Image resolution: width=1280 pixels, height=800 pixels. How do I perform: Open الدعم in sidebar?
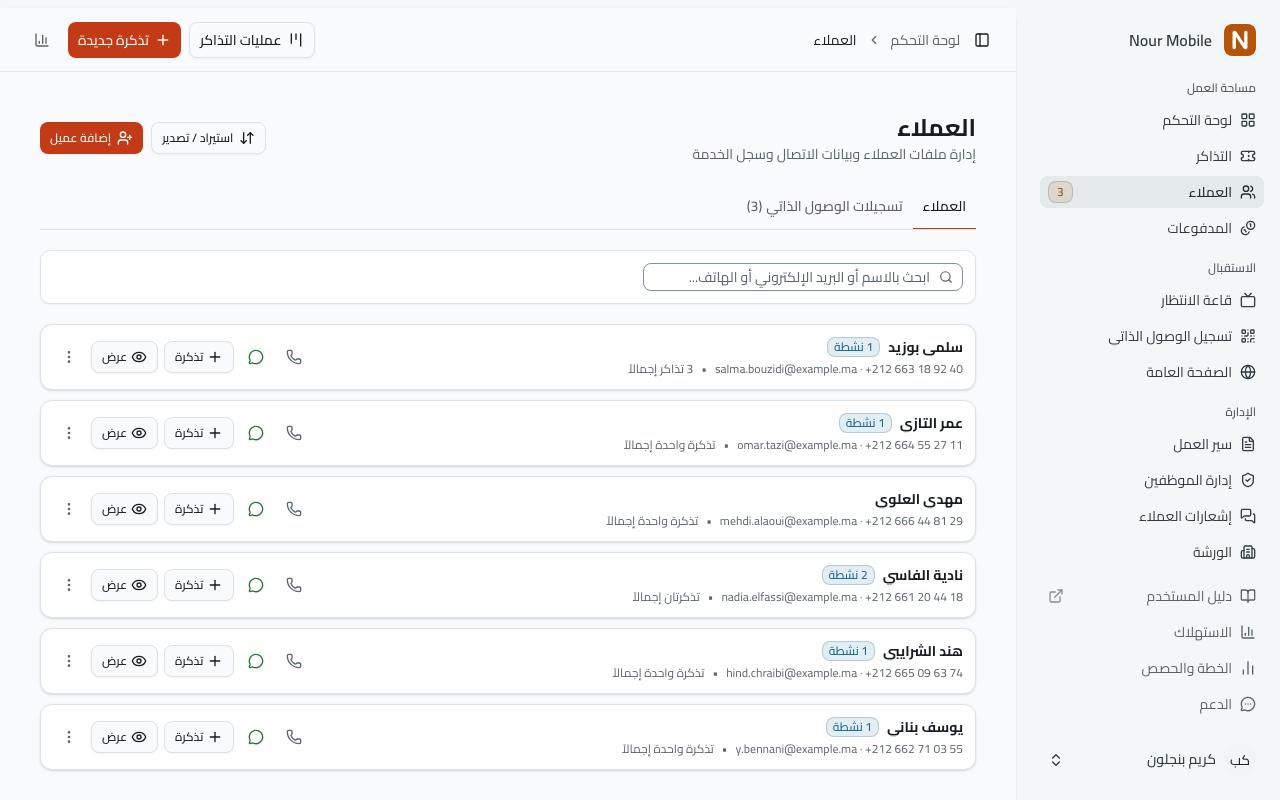1152,704
